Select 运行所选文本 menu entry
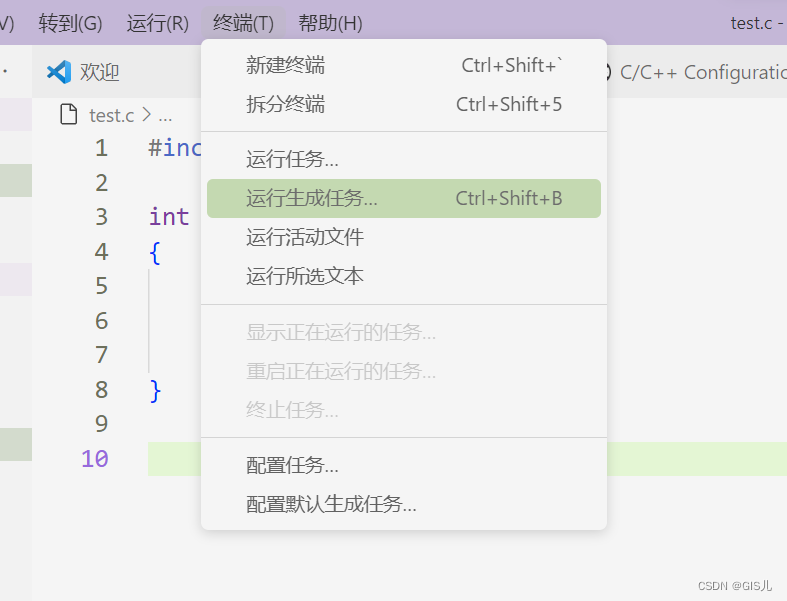Image resolution: width=787 pixels, height=601 pixels. [x=404, y=276]
